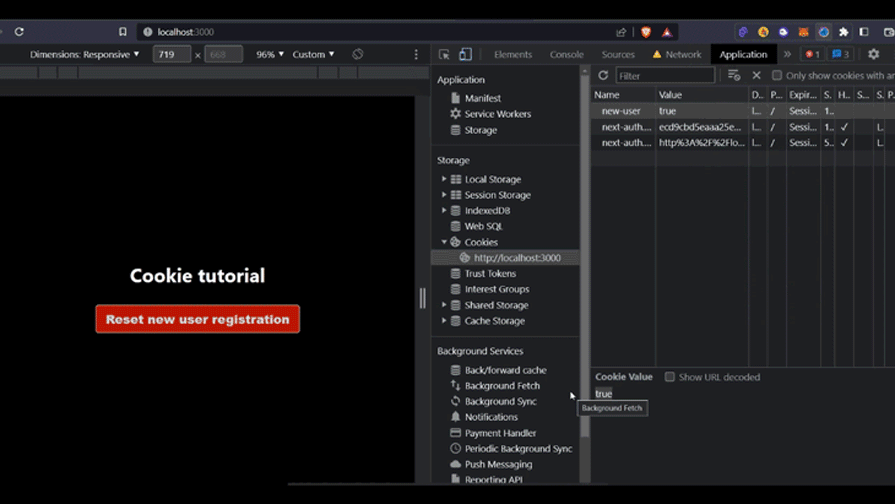Click the cookie Filter input field

[664, 76]
